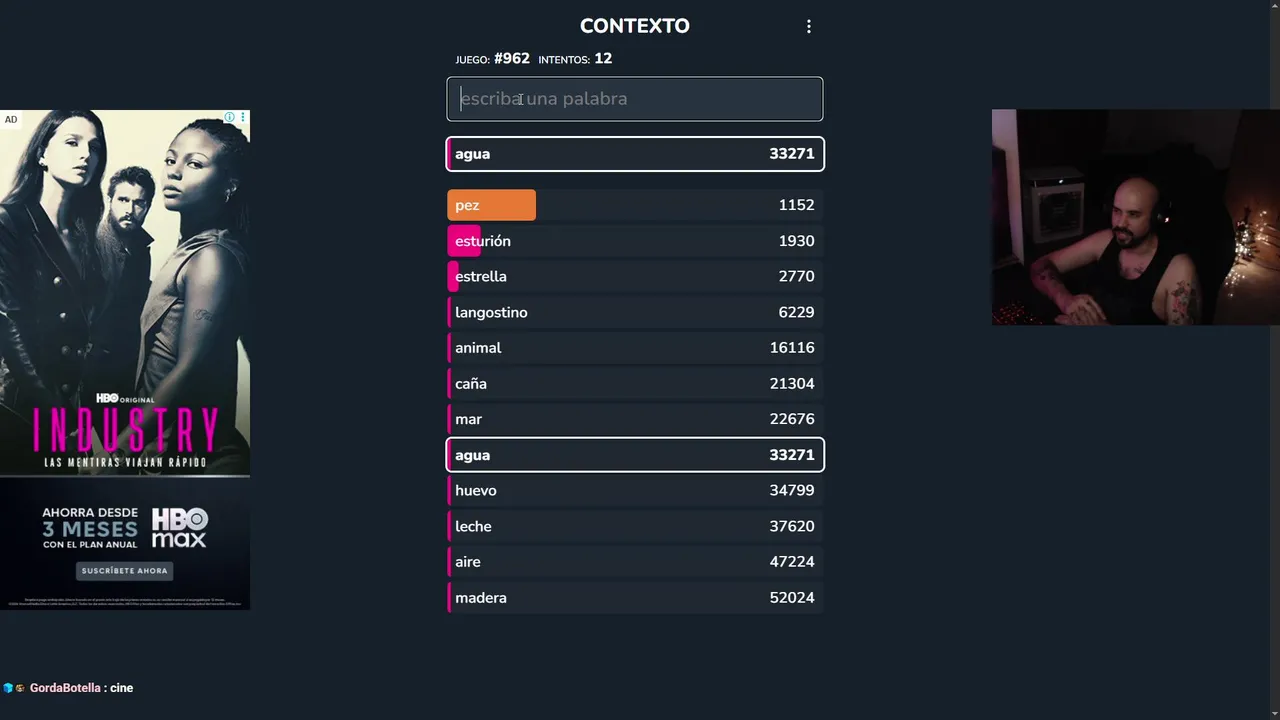
Task: Click the blue cube chat badge
Action: [x=8, y=688]
